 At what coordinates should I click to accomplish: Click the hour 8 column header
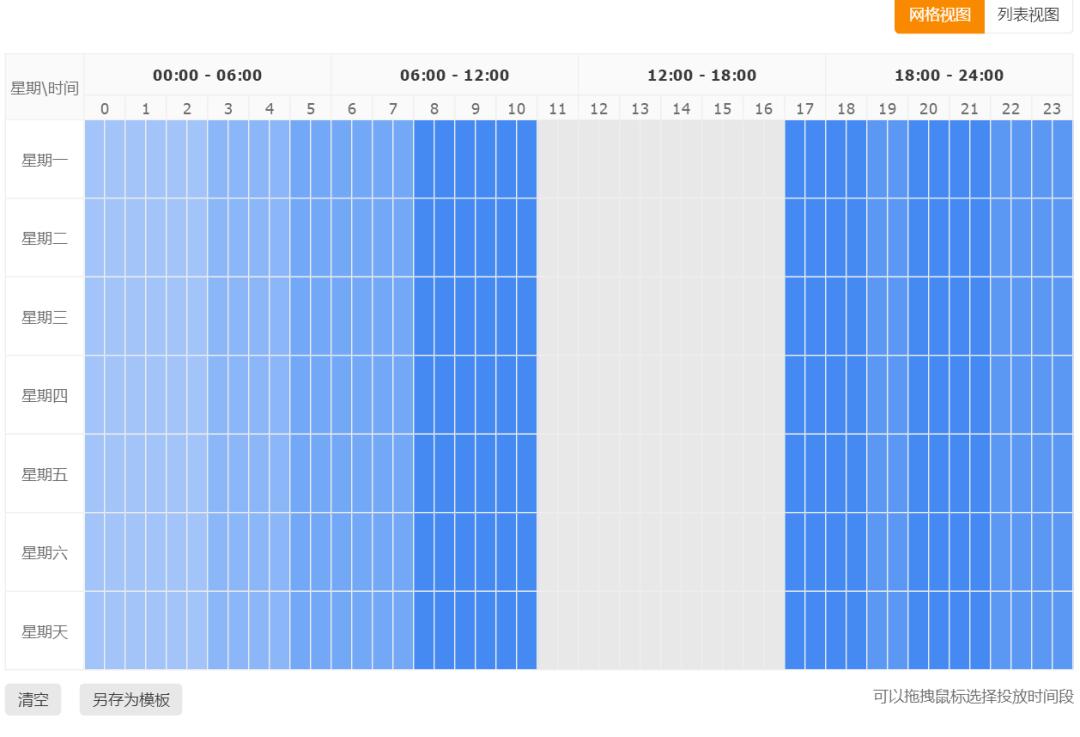434,108
